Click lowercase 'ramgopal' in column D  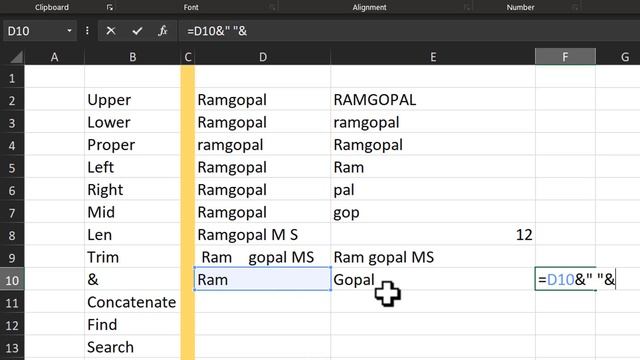coord(263,145)
